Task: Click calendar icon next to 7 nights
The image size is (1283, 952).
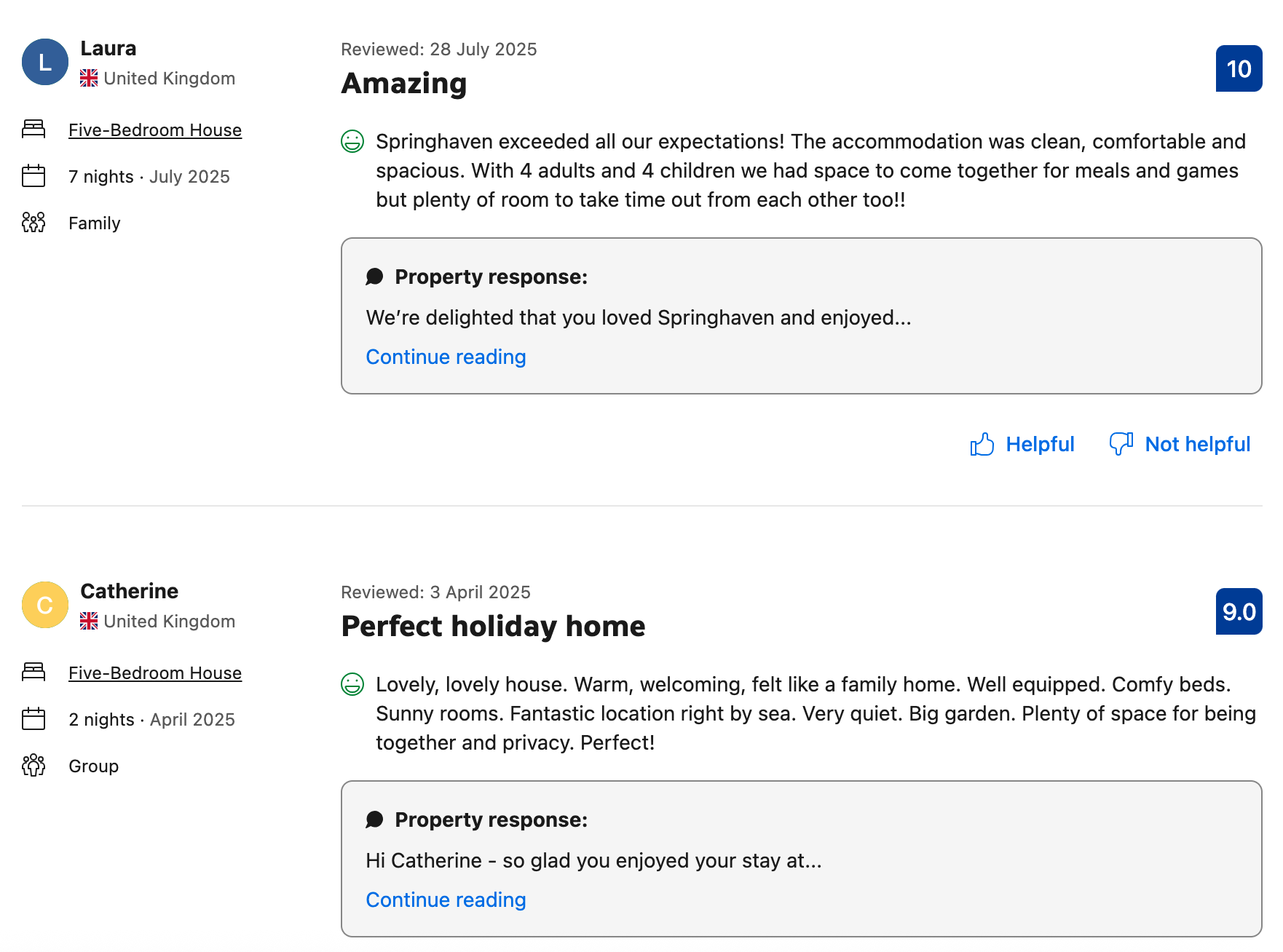Action: pos(33,176)
